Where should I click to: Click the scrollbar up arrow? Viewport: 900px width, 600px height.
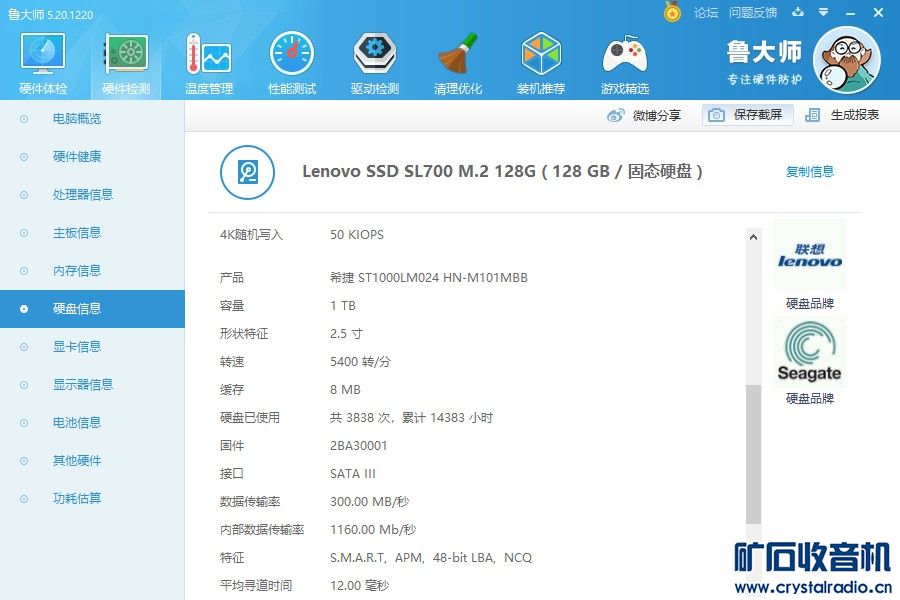pyautogui.click(x=754, y=237)
